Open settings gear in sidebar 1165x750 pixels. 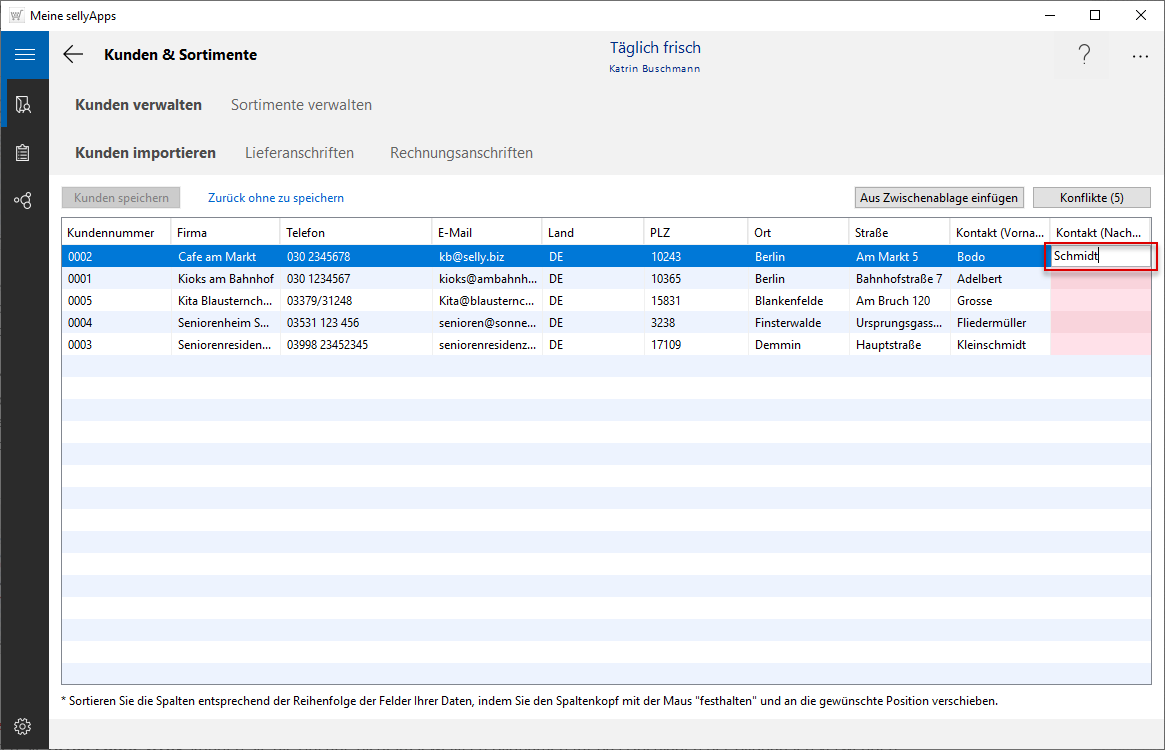point(23,726)
